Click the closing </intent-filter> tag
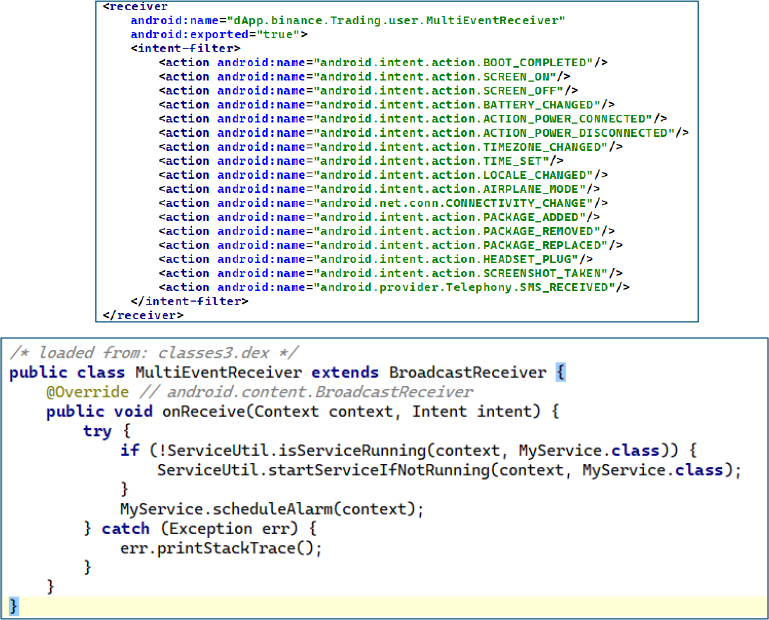769x620 pixels. (189, 301)
